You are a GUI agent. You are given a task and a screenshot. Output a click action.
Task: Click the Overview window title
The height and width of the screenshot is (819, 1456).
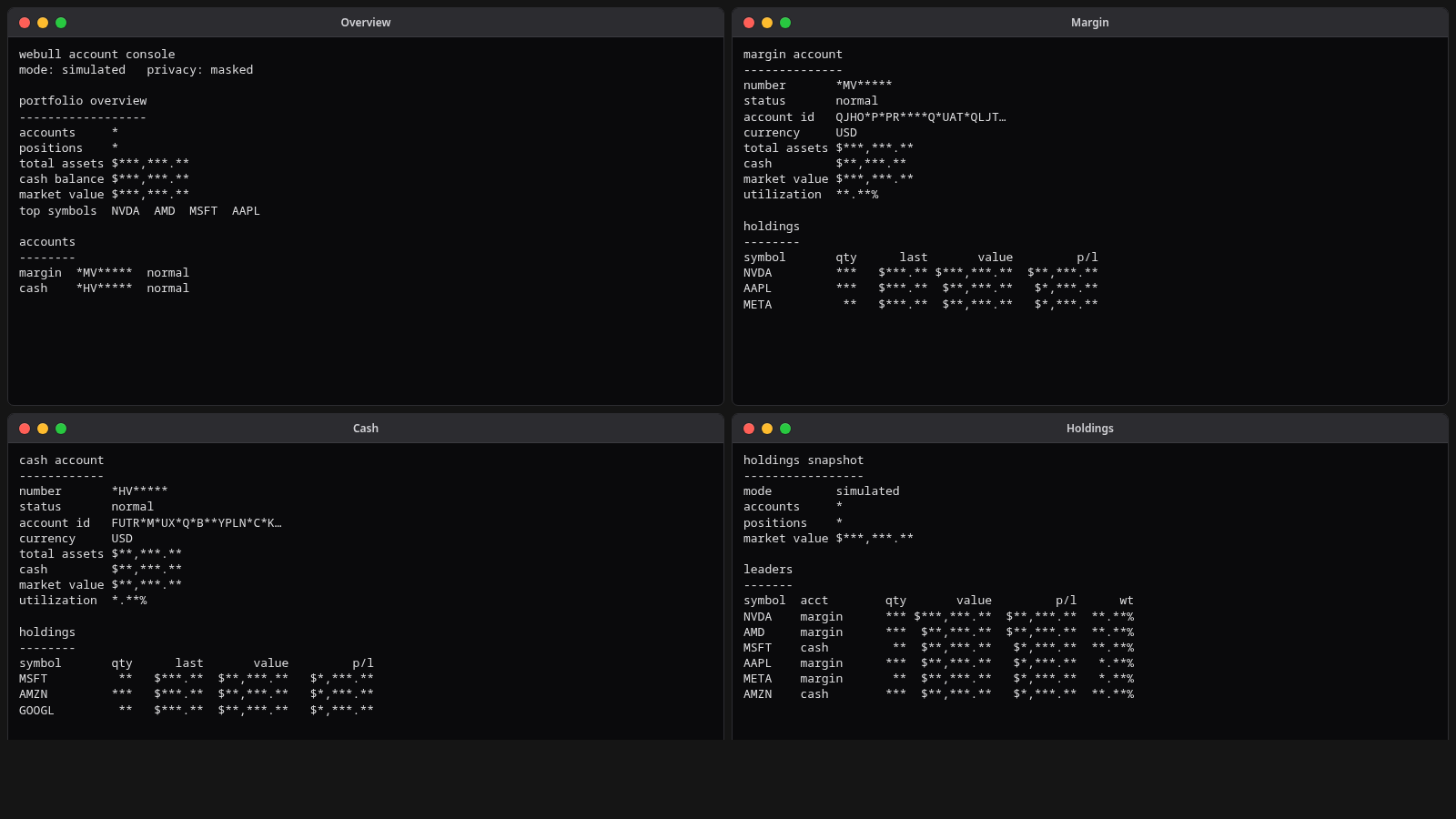click(x=366, y=23)
